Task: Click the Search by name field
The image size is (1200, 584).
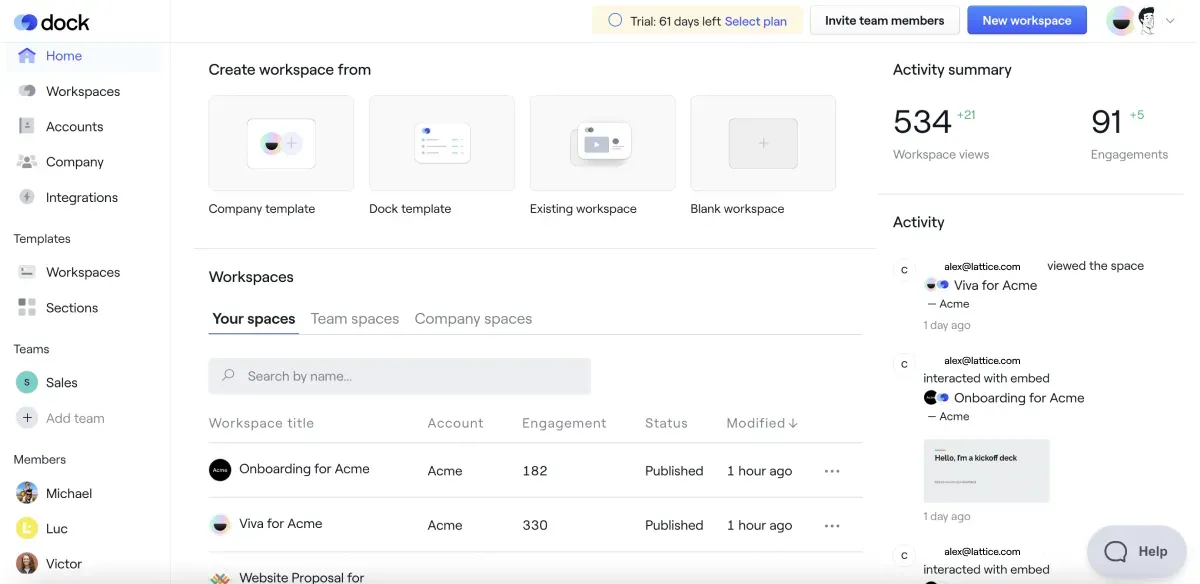Action: coord(400,376)
